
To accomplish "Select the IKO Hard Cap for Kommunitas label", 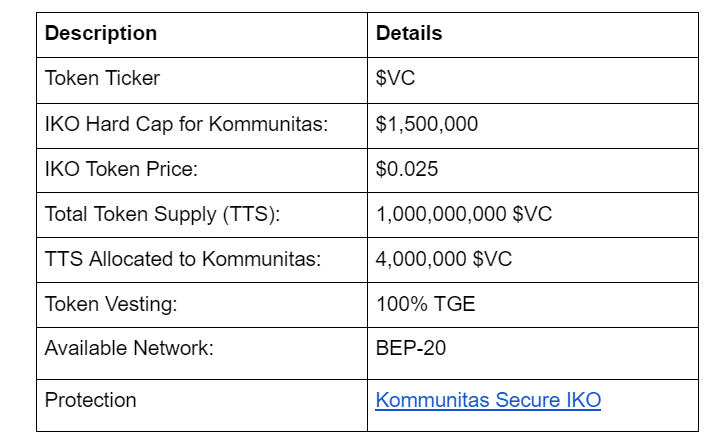I will click(187, 124).
